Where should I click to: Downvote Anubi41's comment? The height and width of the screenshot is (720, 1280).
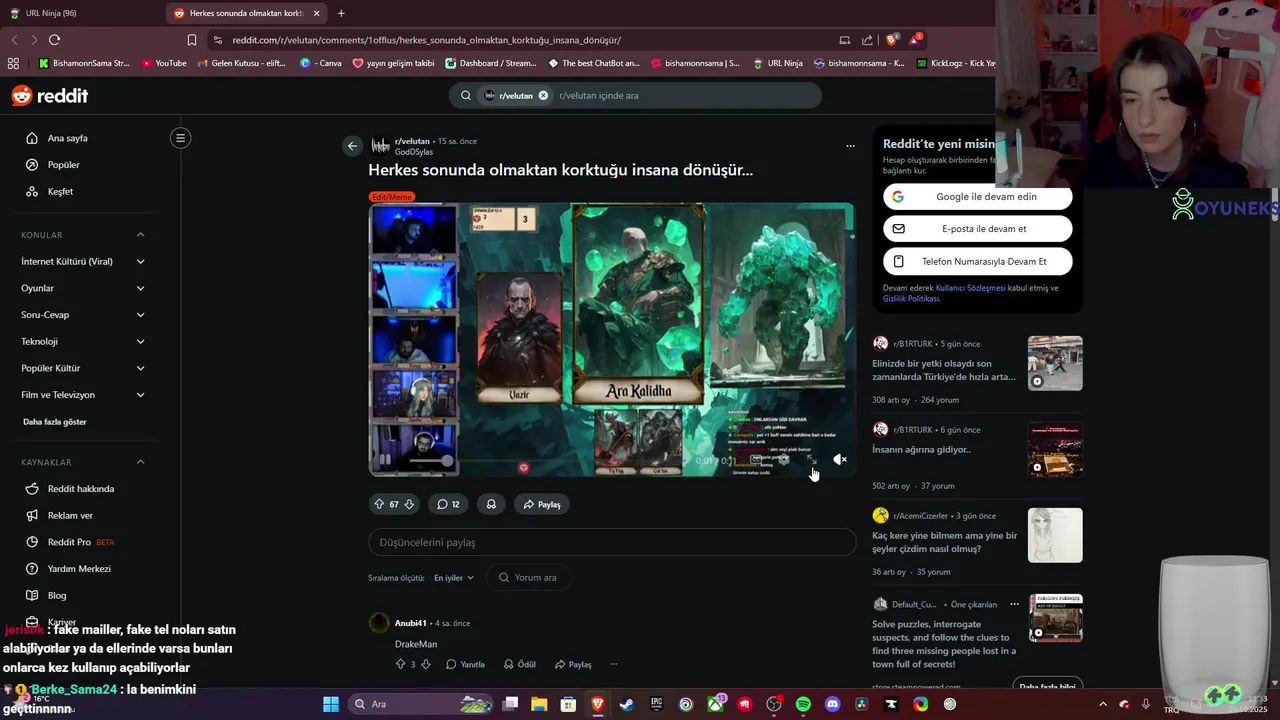click(x=426, y=664)
